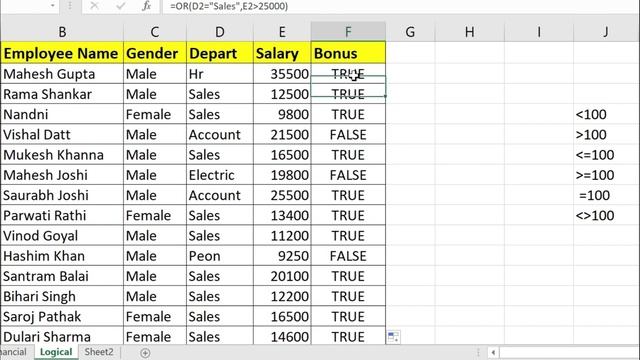Select the Saurabh Joshi cell
The image size is (640, 360).
[x=62, y=195]
